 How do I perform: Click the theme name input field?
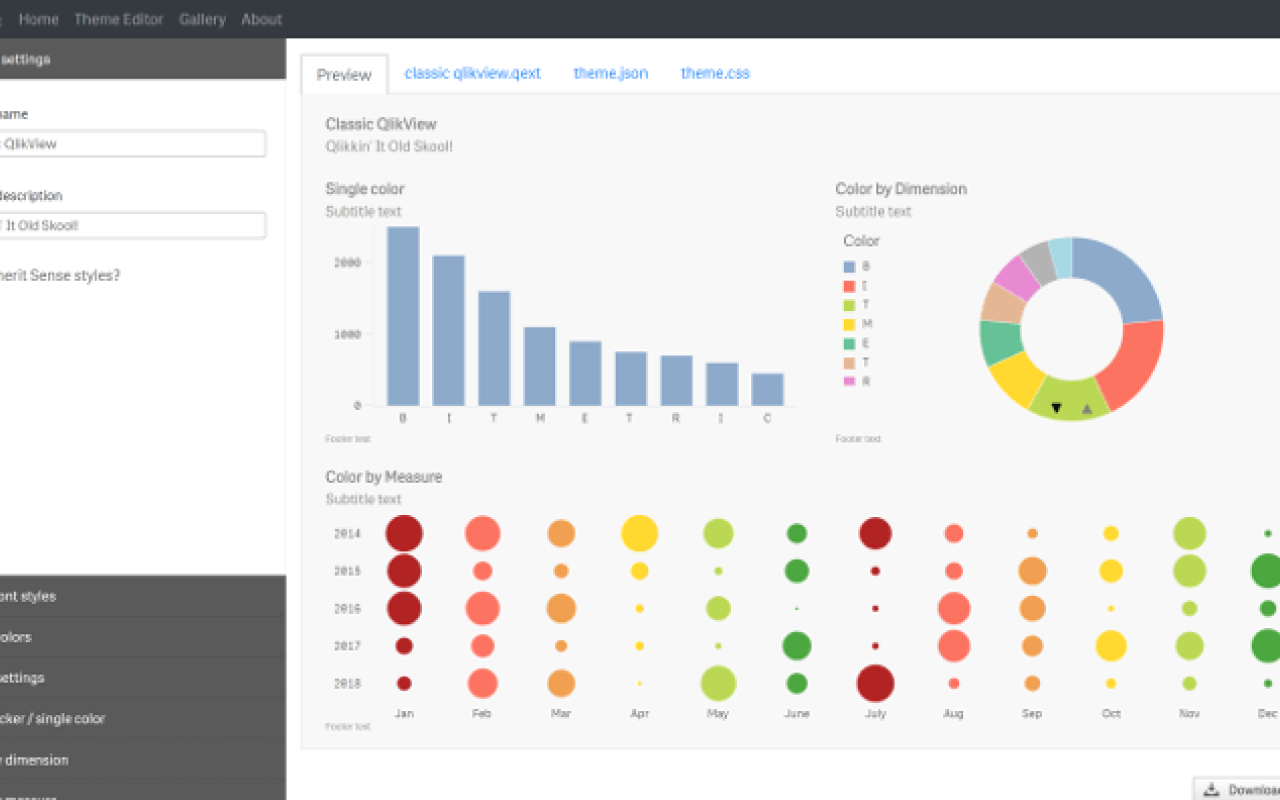(133, 143)
